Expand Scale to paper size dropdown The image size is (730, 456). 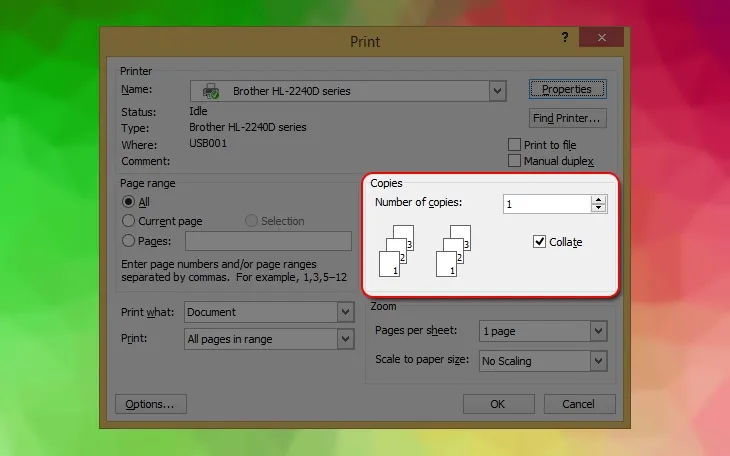tap(598, 361)
